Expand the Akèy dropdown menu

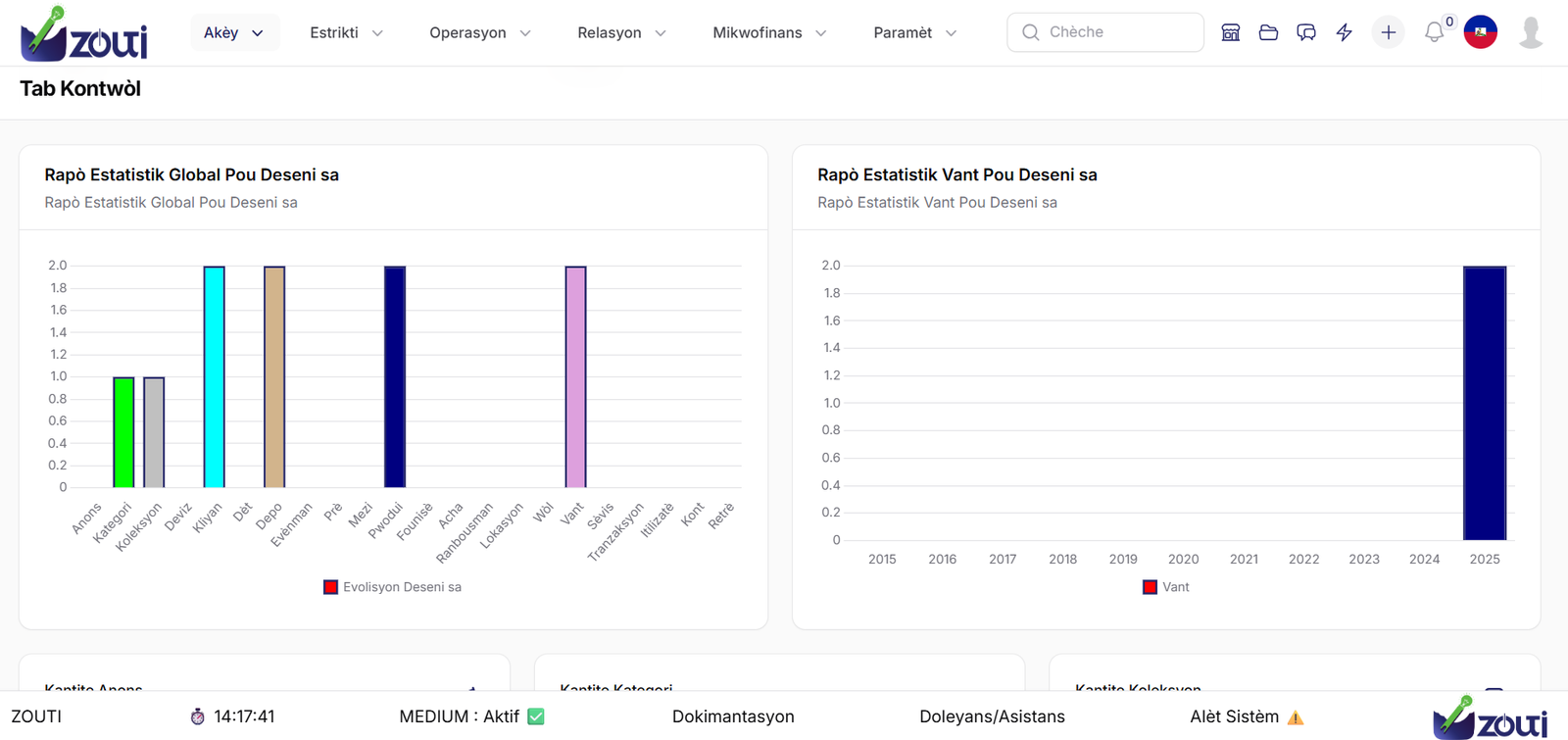(x=233, y=32)
